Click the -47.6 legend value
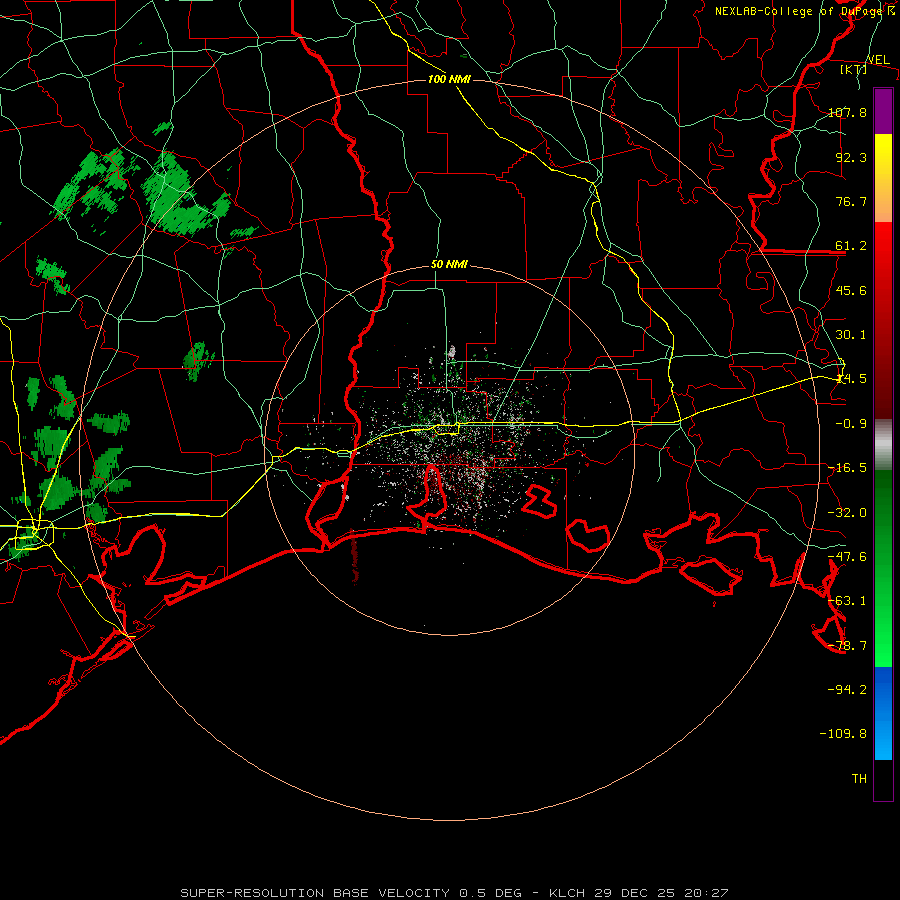Screen dimensions: 900x900 click(847, 557)
